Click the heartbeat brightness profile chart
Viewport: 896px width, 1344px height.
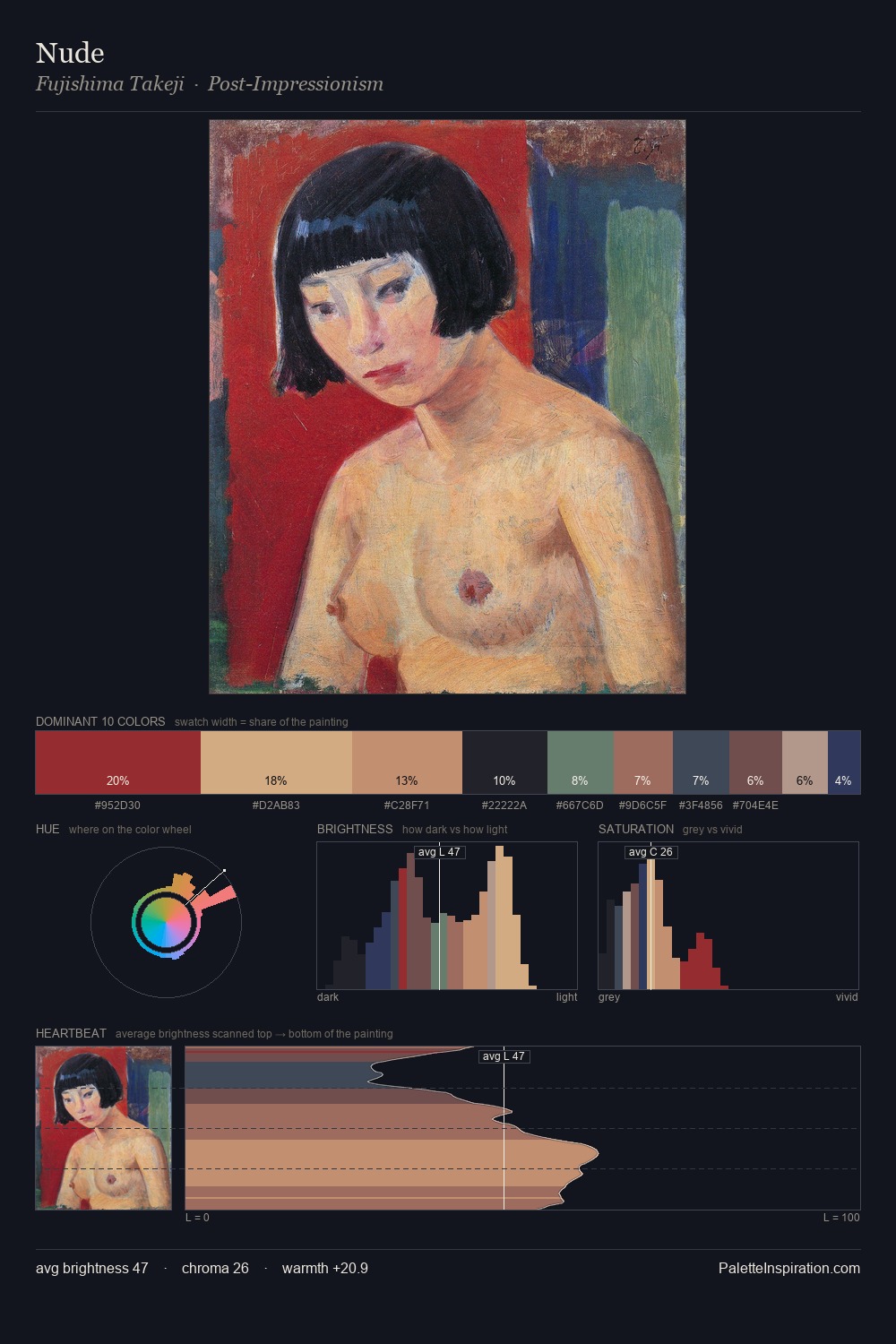[522, 1127]
